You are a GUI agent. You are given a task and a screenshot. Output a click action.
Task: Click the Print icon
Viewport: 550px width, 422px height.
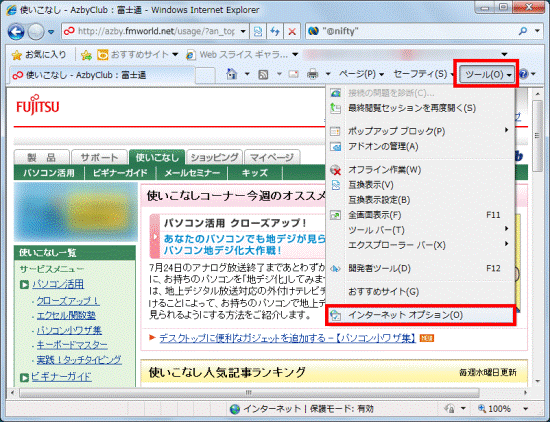tap(313, 74)
